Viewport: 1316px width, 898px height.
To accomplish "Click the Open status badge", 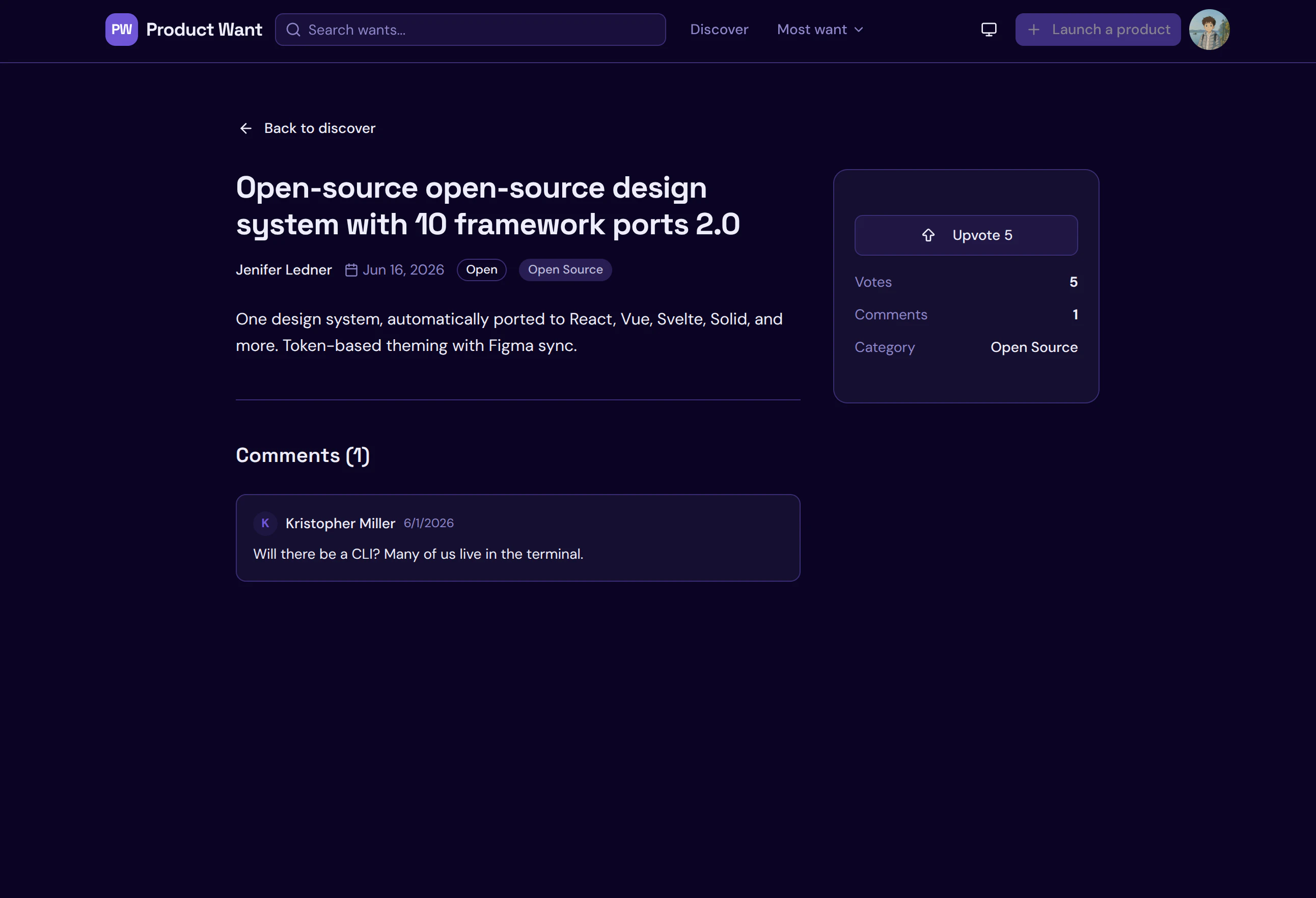I will pyautogui.click(x=481, y=270).
